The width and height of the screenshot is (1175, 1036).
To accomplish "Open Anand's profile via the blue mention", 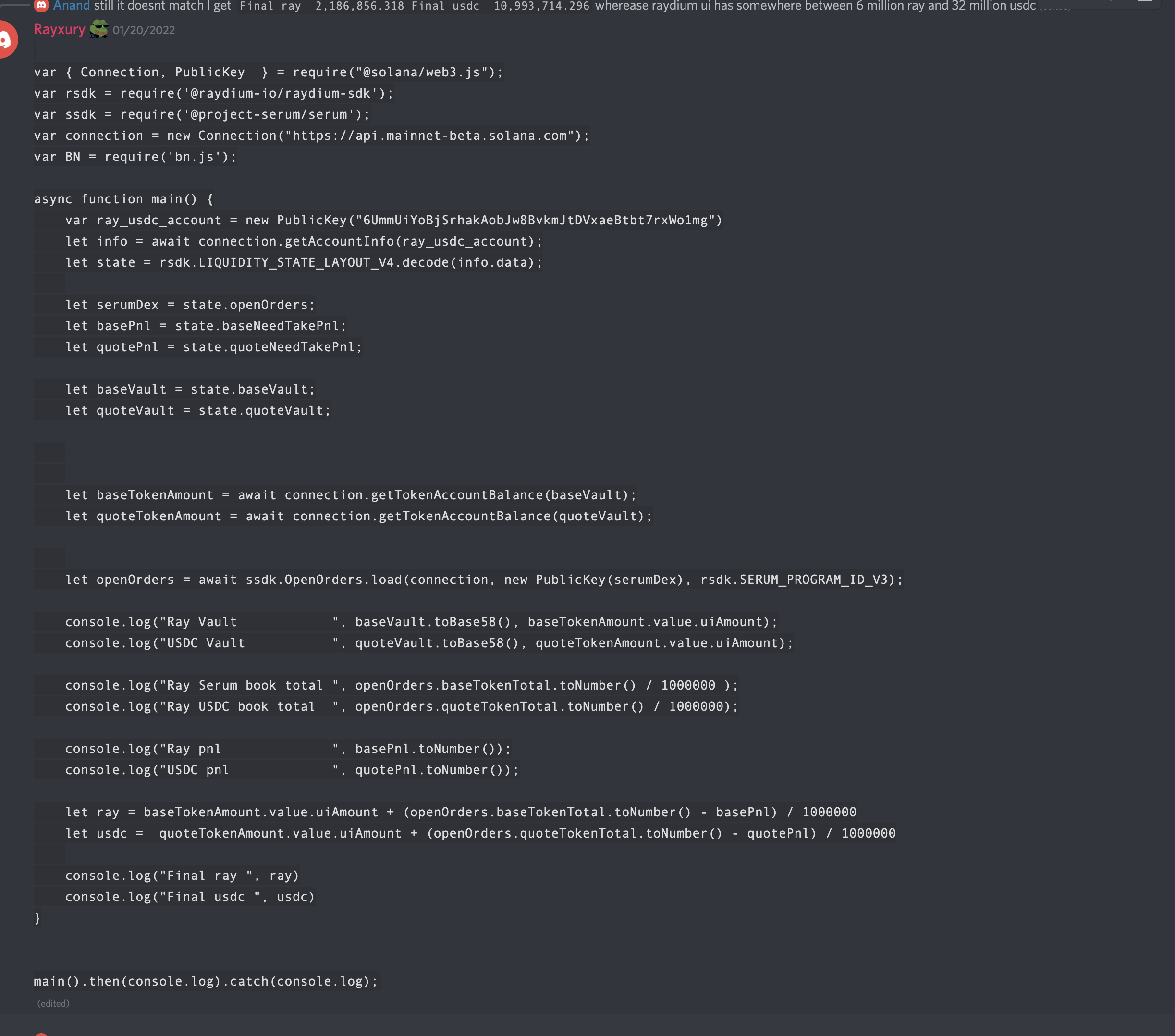I will point(71,6).
